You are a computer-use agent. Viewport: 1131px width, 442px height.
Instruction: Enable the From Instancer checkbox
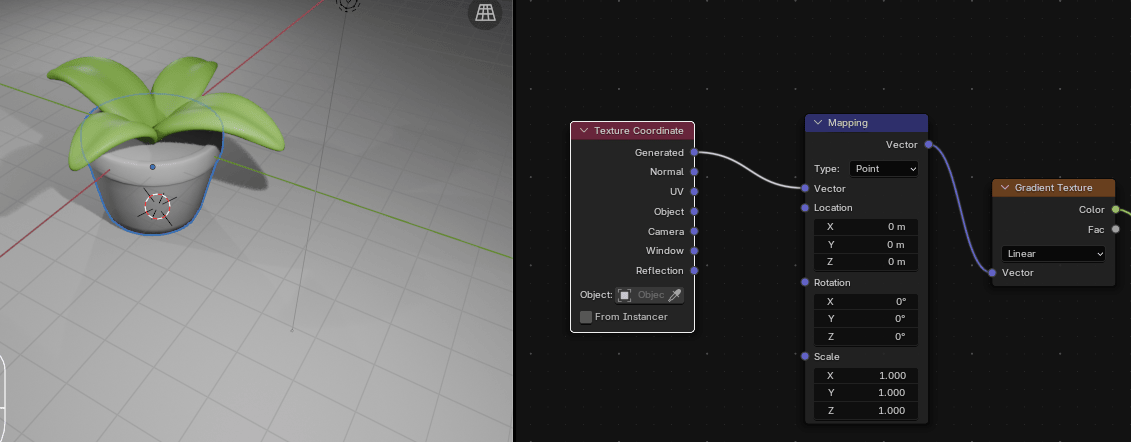pos(586,317)
